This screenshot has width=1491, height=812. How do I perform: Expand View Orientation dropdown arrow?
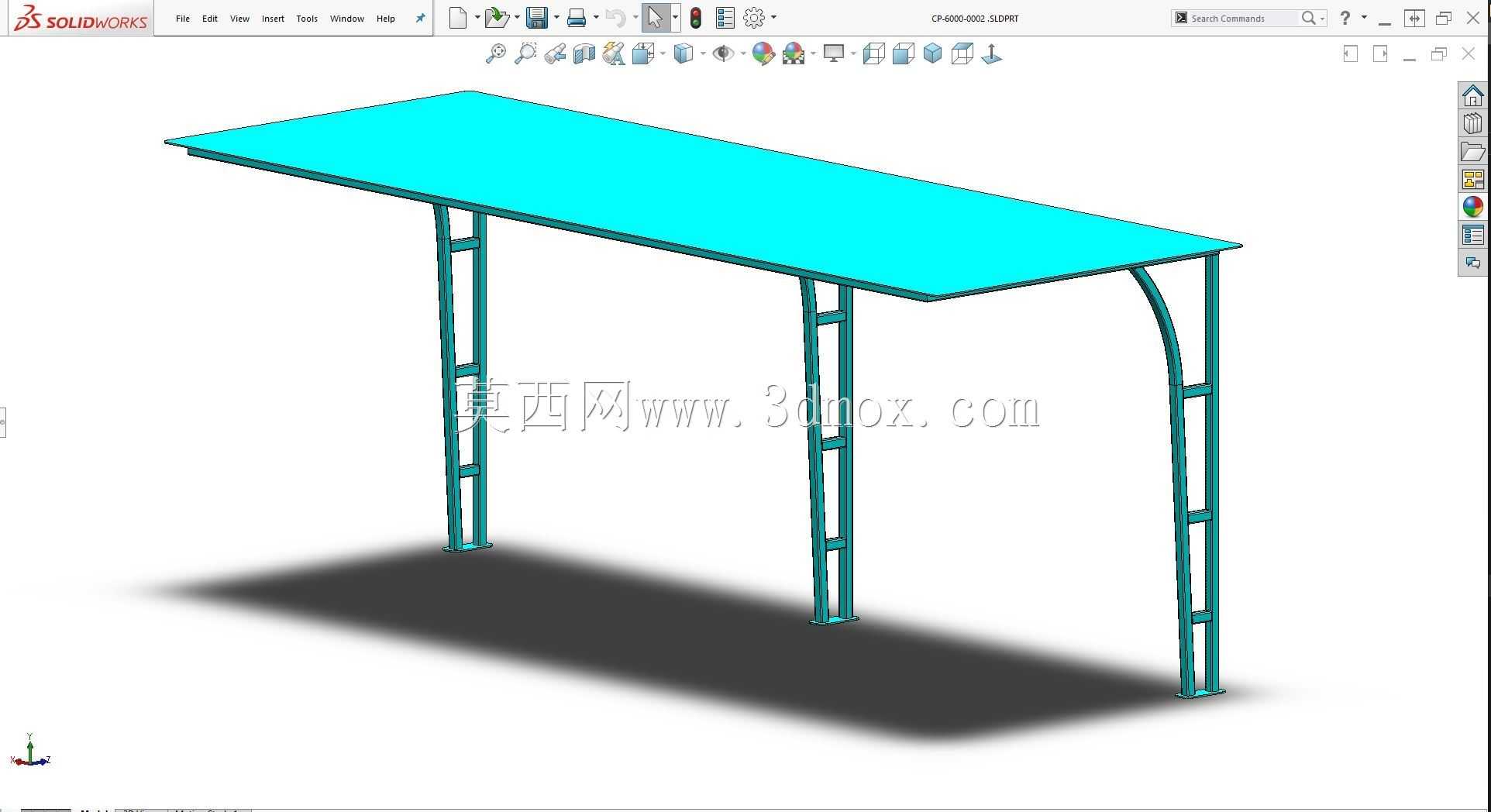pyautogui.click(x=663, y=53)
